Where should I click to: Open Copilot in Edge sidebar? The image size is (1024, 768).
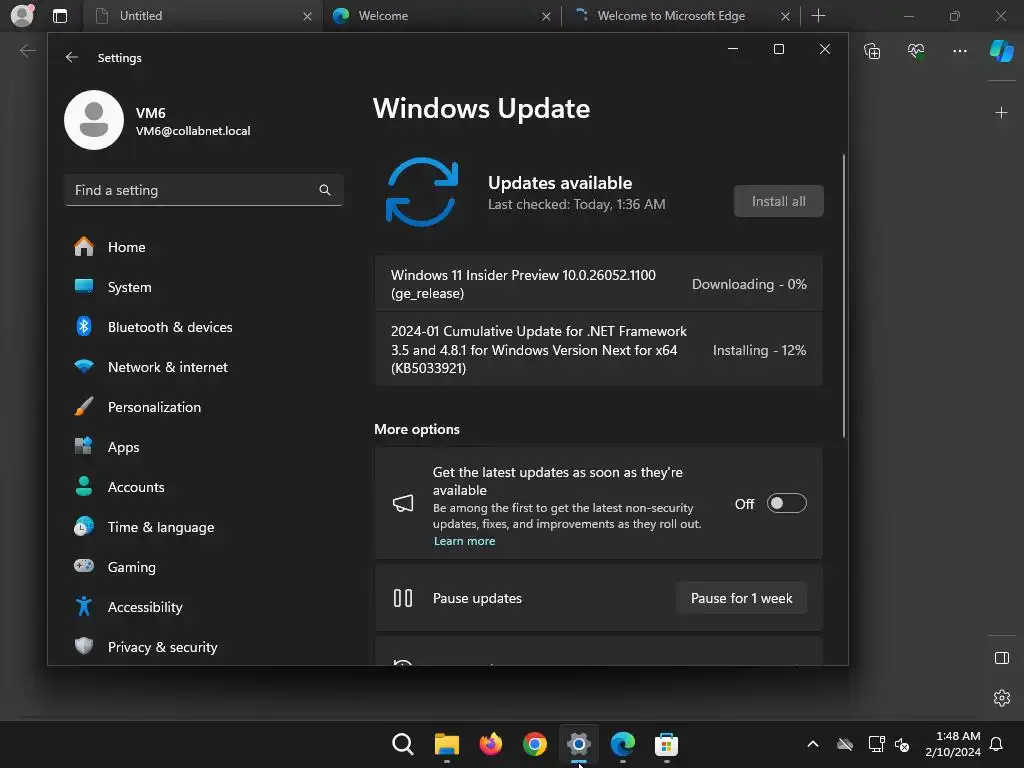tap(1002, 51)
